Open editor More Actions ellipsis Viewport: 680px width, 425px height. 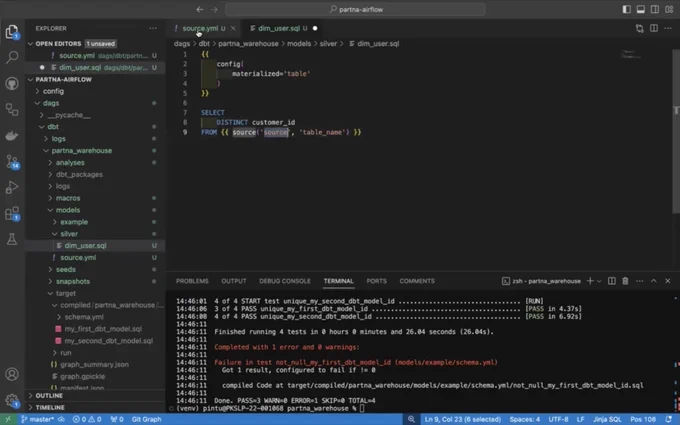pyautogui.click(x=668, y=28)
